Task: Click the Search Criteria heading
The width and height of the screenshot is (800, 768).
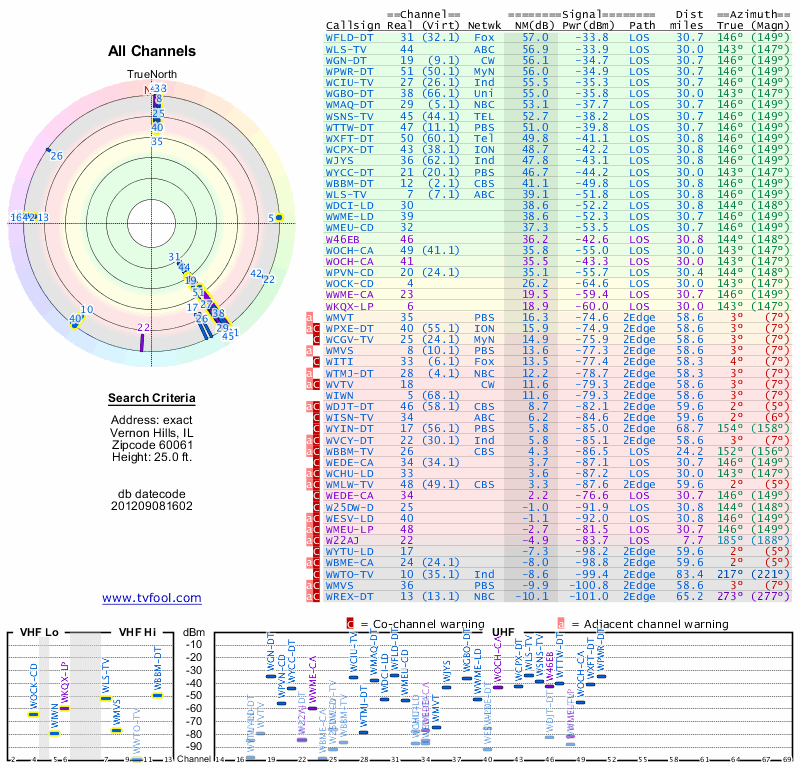Action: (x=152, y=399)
